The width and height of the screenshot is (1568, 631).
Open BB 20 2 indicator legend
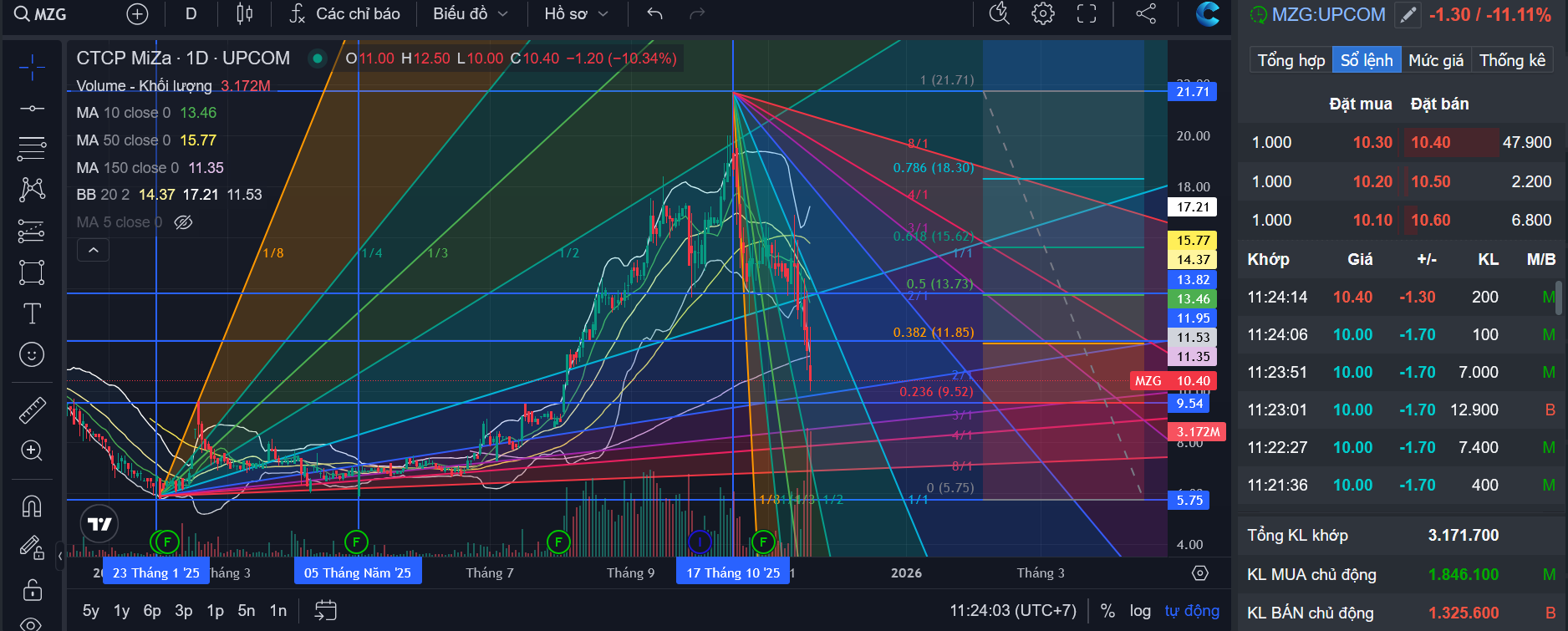pyautogui.click(x=169, y=195)
